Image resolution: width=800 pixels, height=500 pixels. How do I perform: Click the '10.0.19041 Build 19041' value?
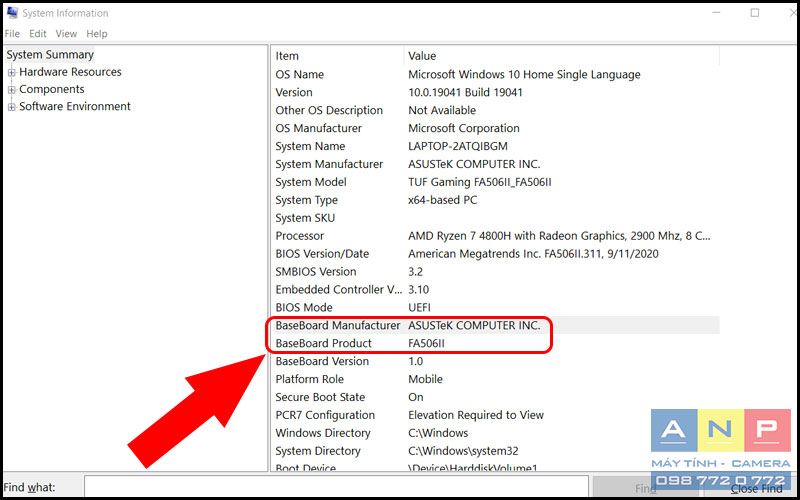coord(465,92)
